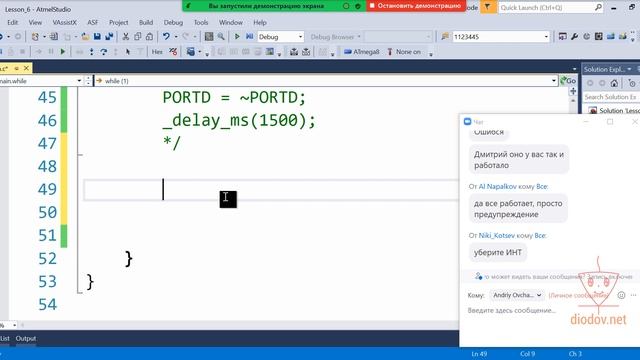Open the ASF menu
640x360 pixels.
click(x=93, y=22)
